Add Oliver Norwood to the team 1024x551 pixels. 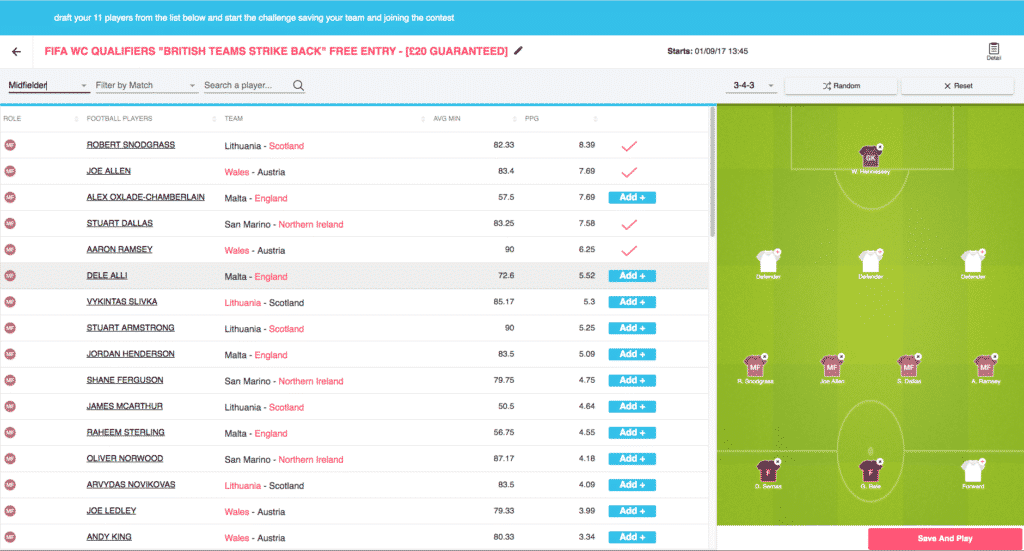(632, 459)
